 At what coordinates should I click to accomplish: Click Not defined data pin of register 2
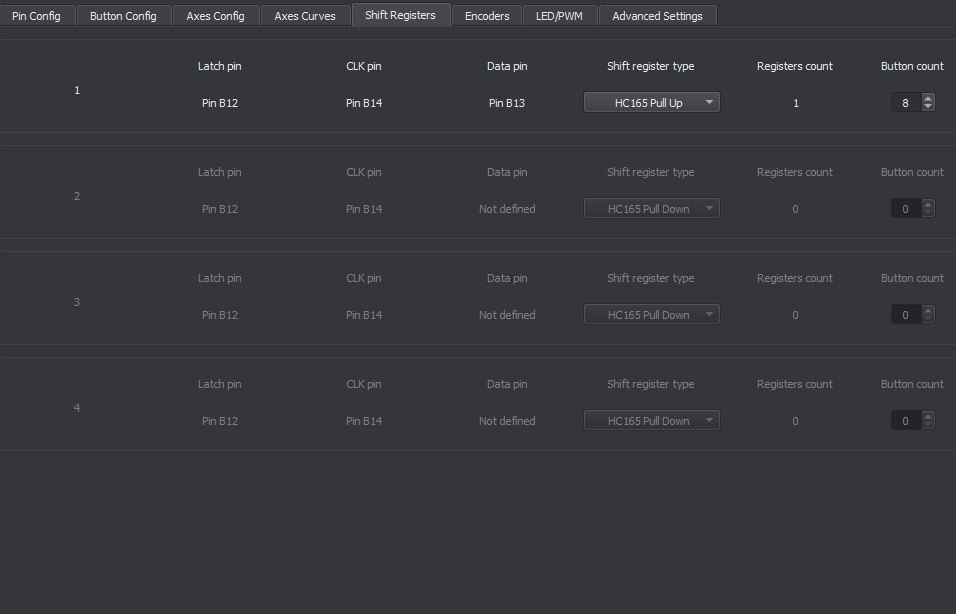point(507,209)
